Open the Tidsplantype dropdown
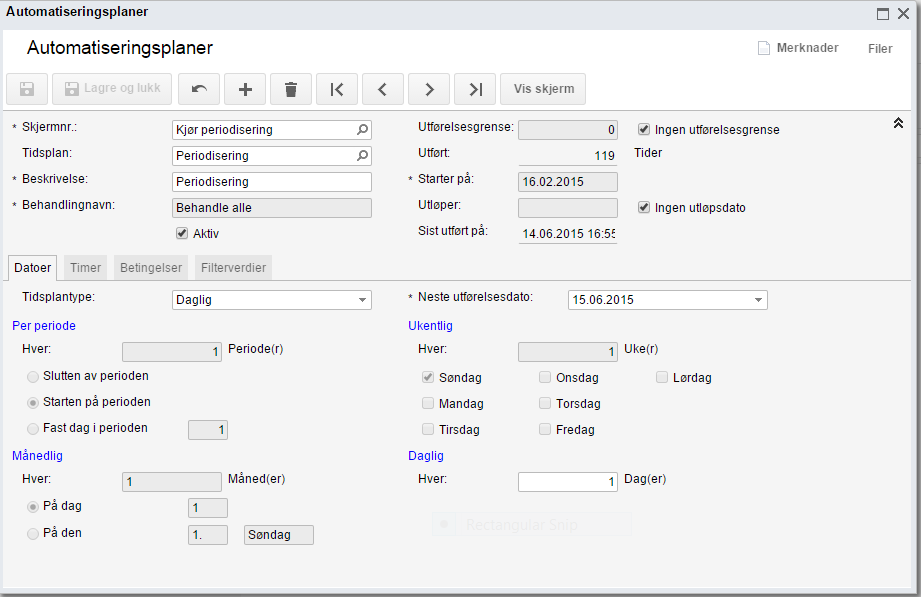Image resolution: width=921 pixels, height=597 pixels. [x=361, y=300]
